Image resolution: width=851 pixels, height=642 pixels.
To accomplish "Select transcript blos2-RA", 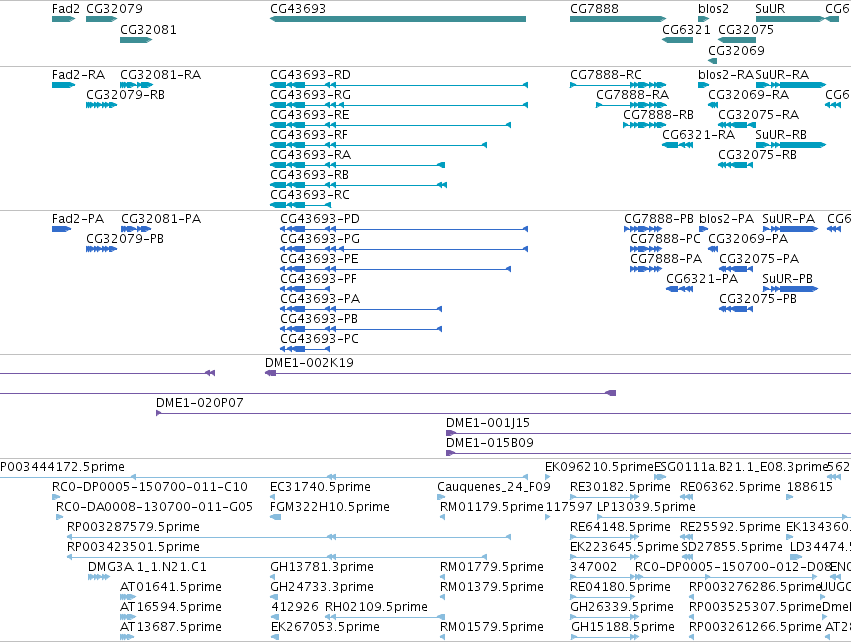I will point(703,85).
